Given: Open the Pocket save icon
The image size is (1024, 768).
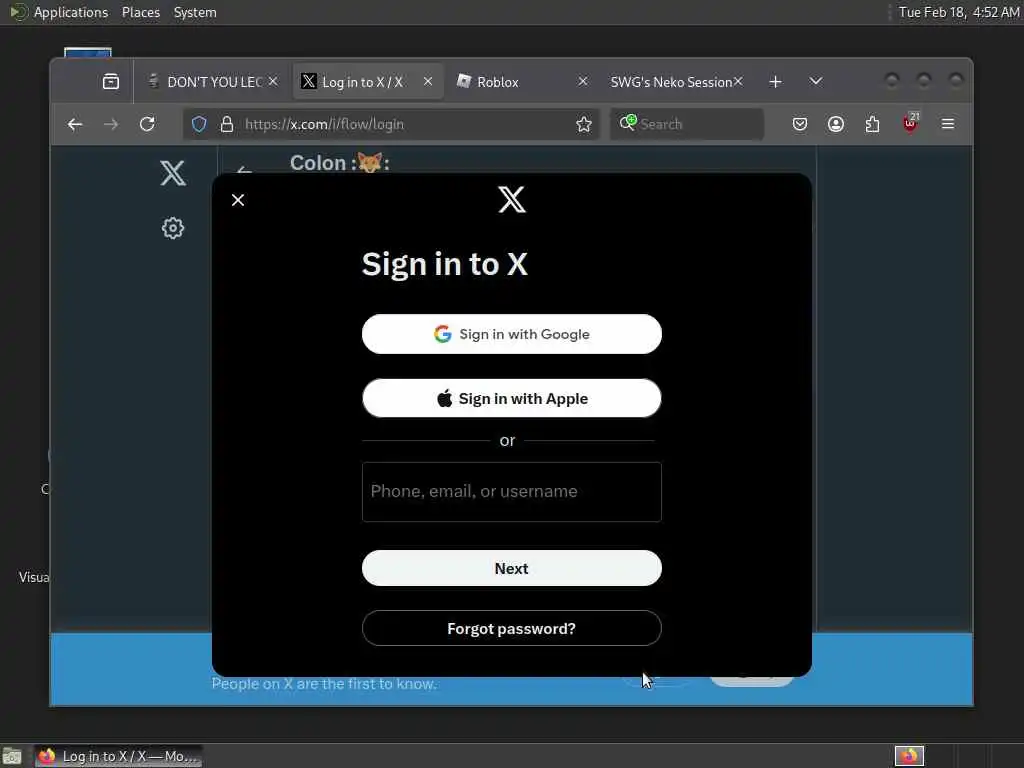Looking at the screenshot, I should (x=800, y=124).
